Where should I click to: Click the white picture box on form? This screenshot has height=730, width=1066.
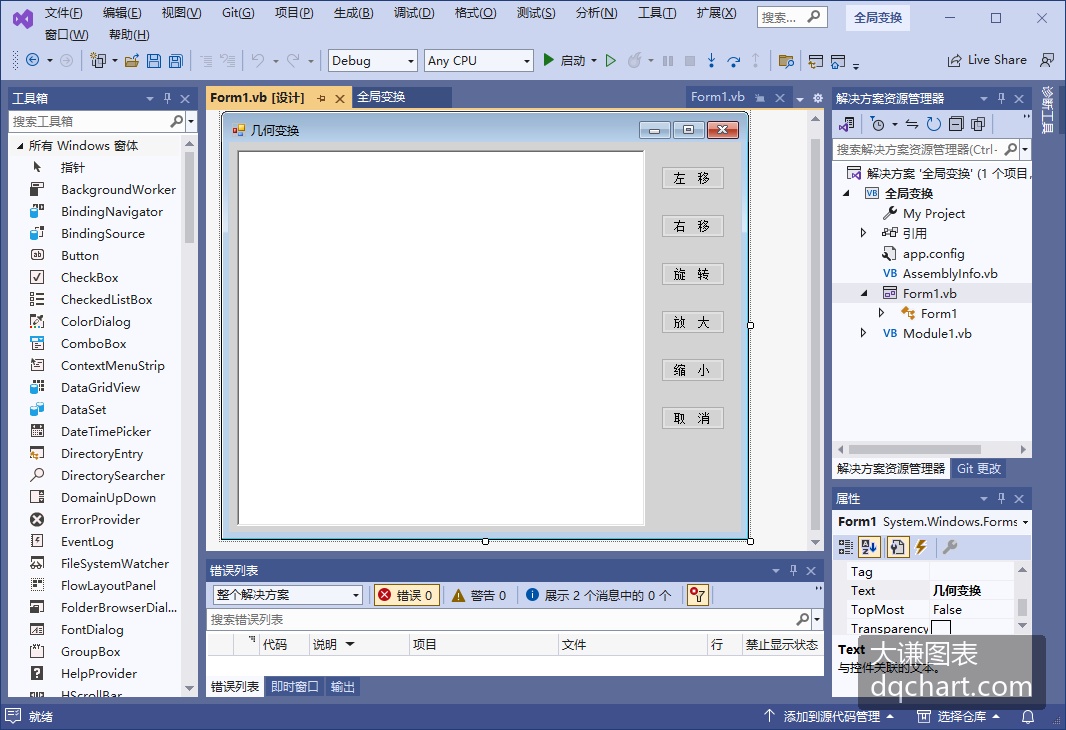coord(441,338)
